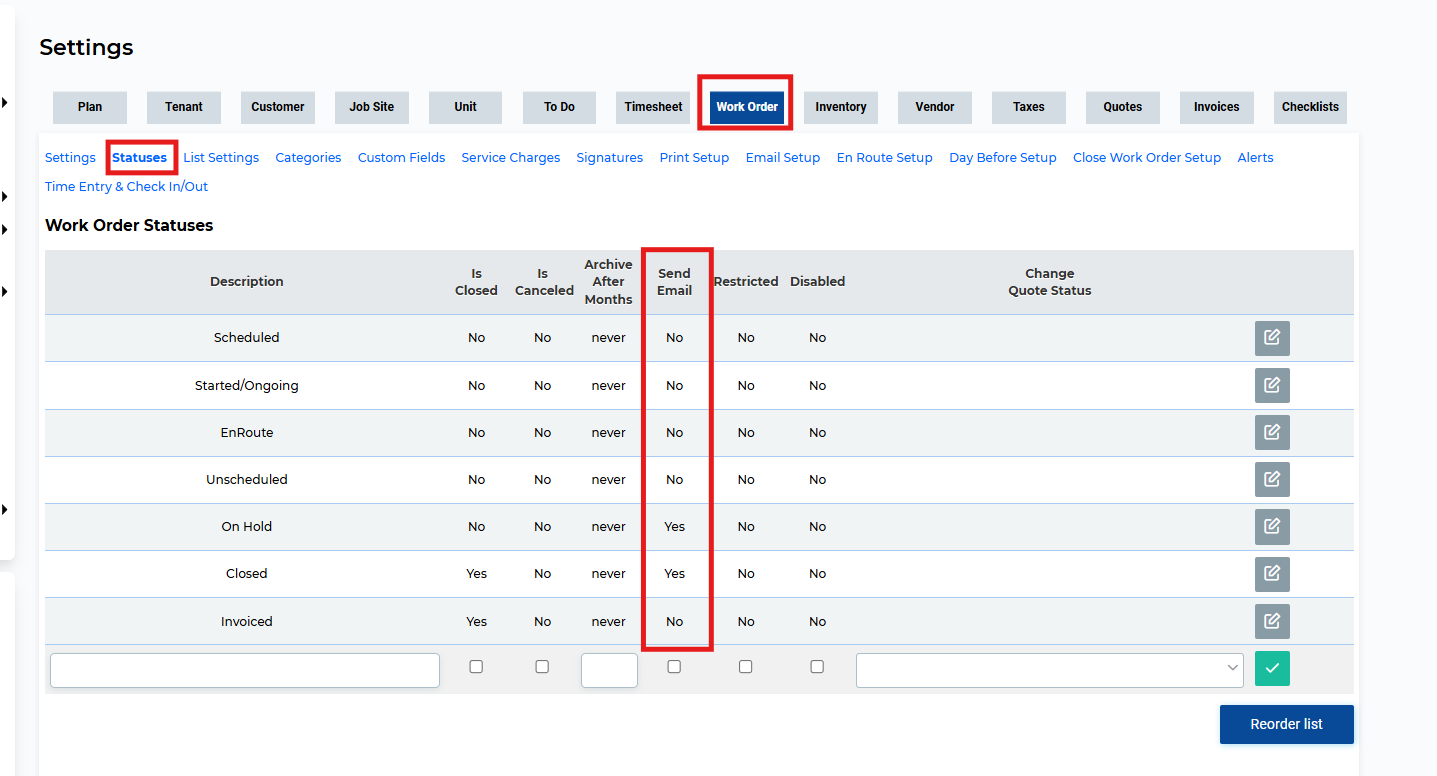Click the Invoiced description cell
The image size is (1437, 776).
[247, 621]
